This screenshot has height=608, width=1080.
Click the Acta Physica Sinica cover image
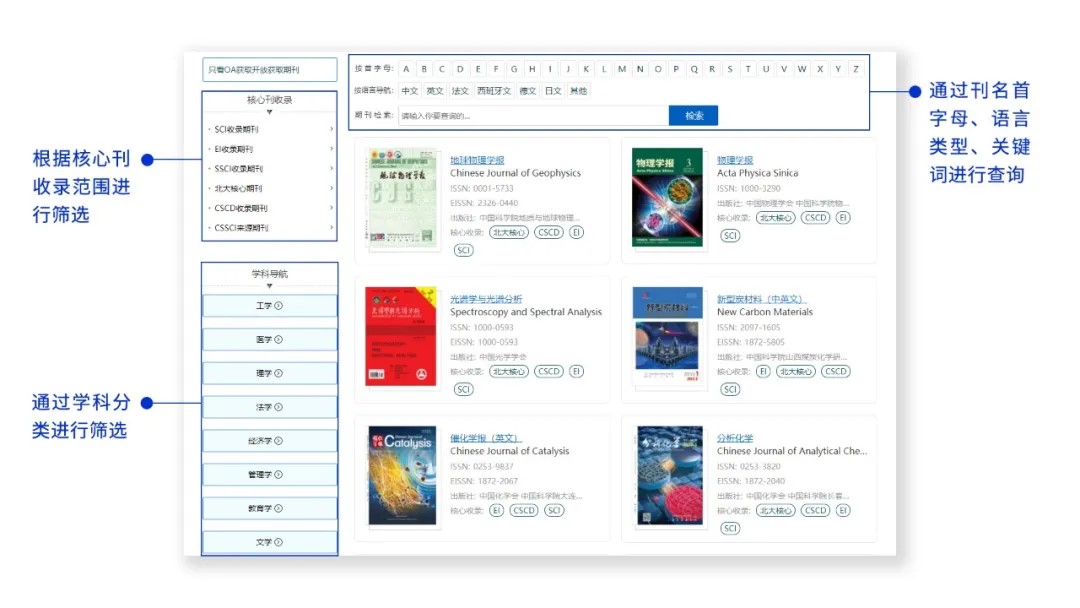click(x=667, y=198)
